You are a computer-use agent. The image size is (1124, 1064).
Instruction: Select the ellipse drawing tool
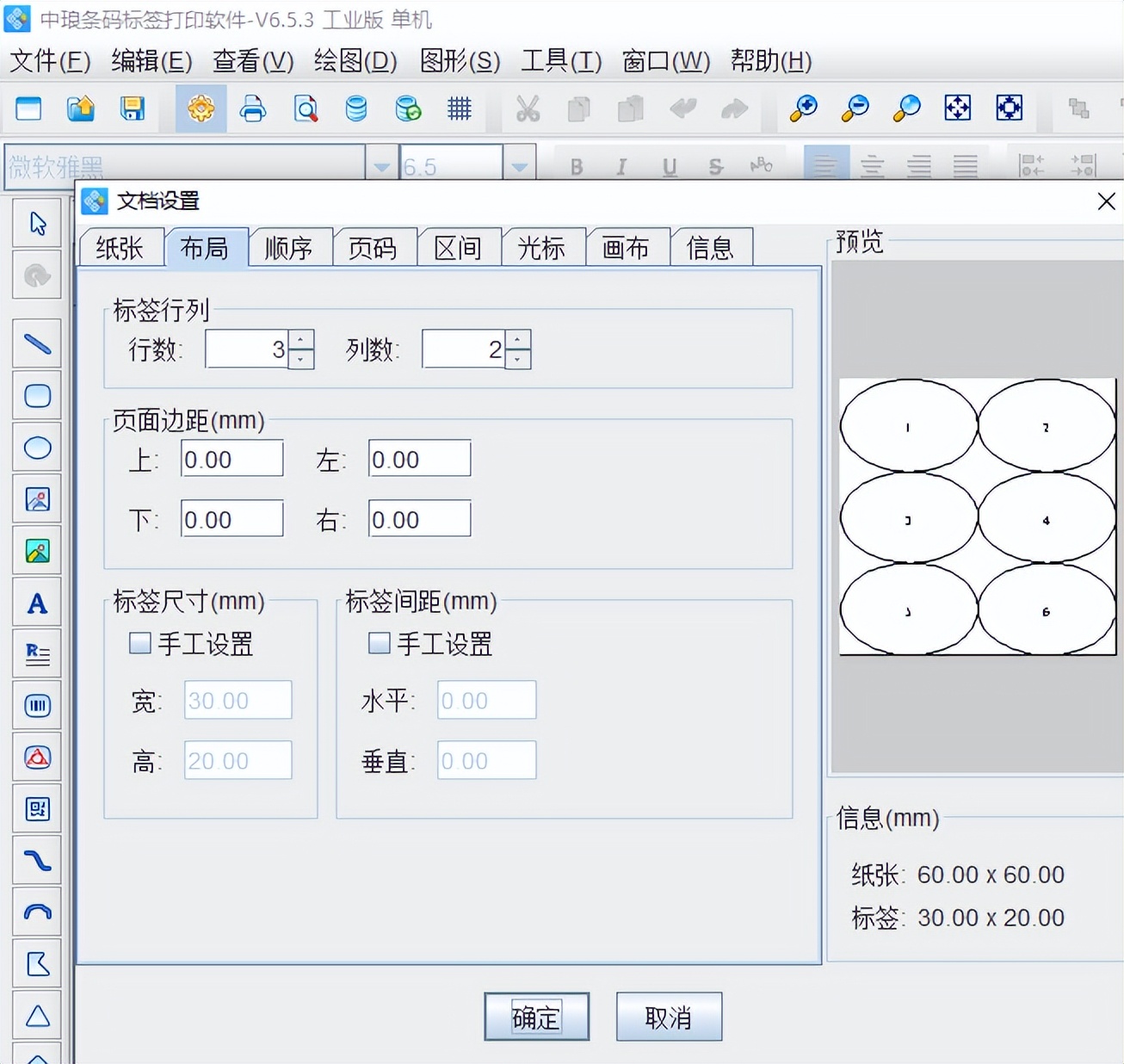coord(37,448)
